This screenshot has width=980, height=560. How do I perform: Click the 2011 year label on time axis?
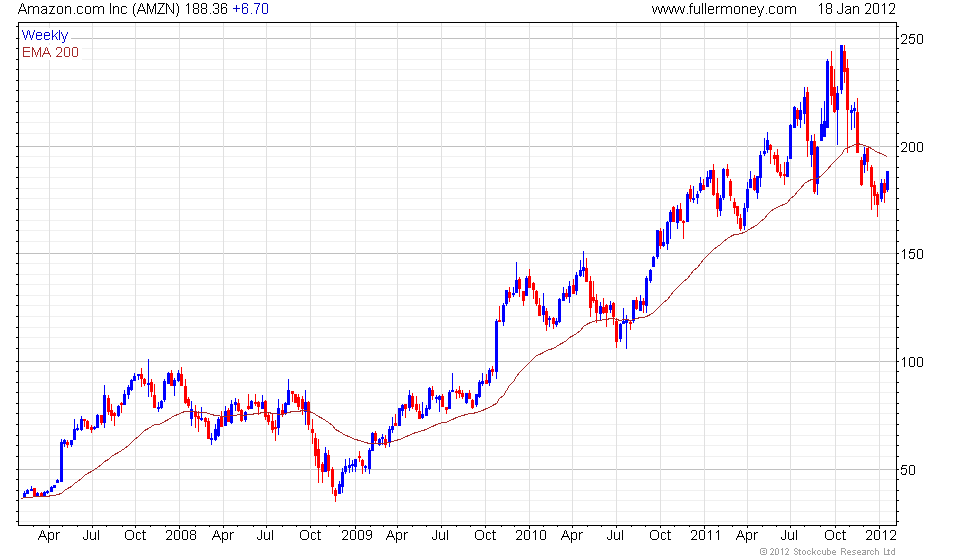[706, 536]
